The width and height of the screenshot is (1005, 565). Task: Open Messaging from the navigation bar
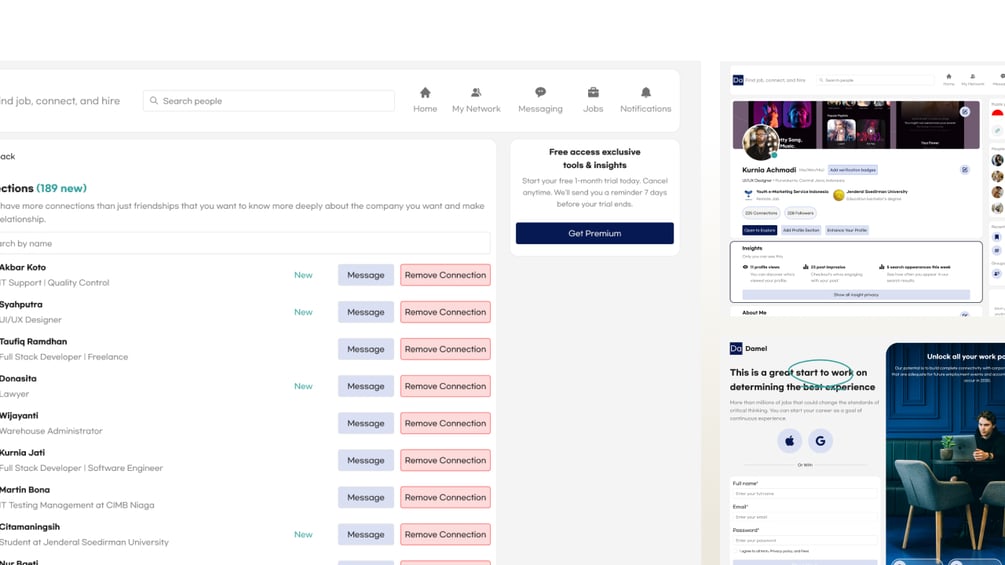tap(540, 101)
